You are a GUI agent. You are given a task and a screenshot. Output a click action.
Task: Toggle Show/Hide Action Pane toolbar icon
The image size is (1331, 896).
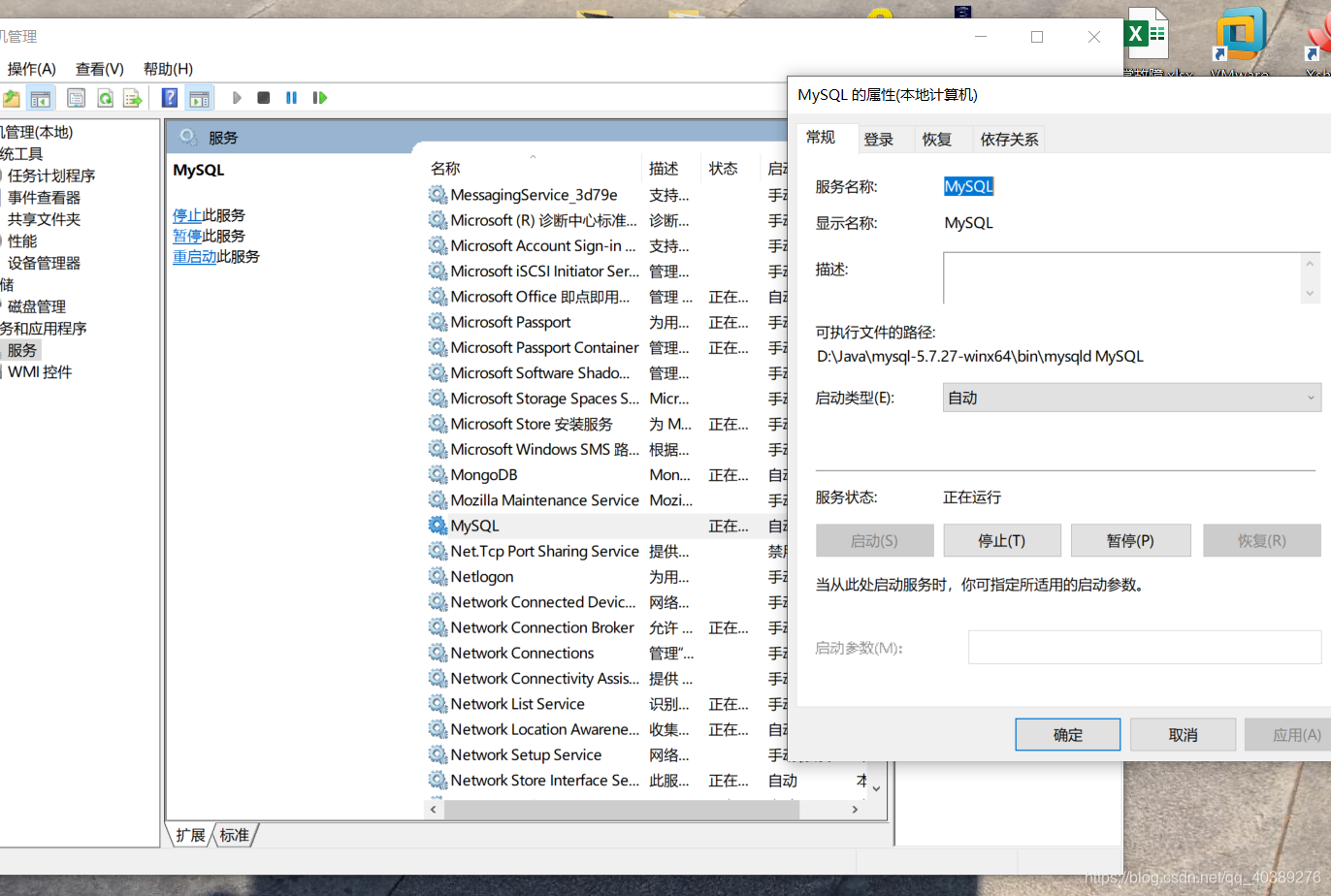click(x=199, y=98)
